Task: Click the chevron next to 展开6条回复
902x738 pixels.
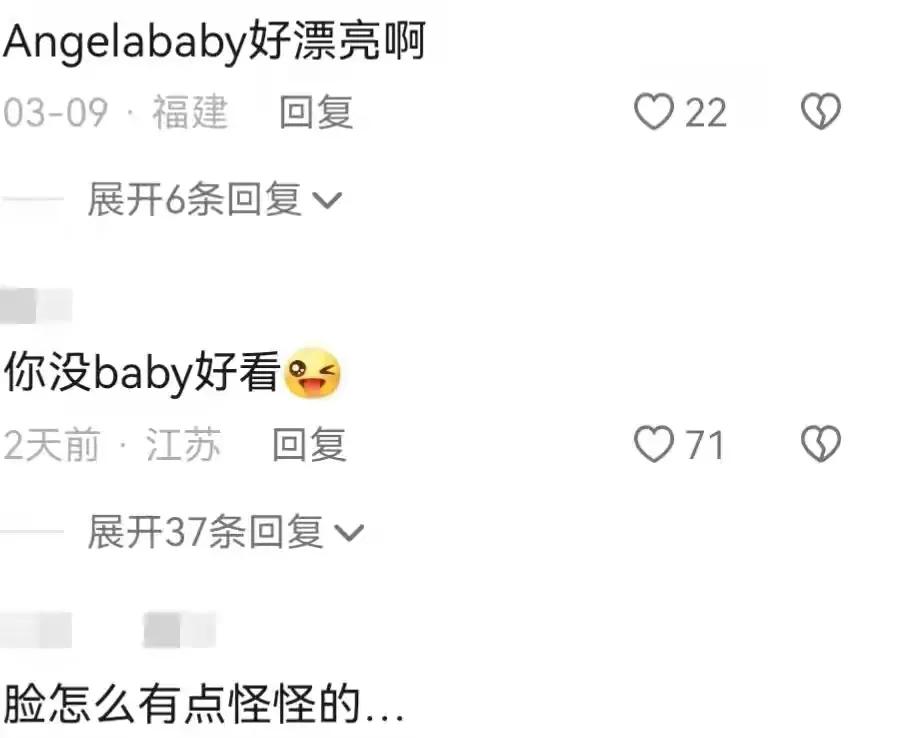Action: tap(327, 200)
